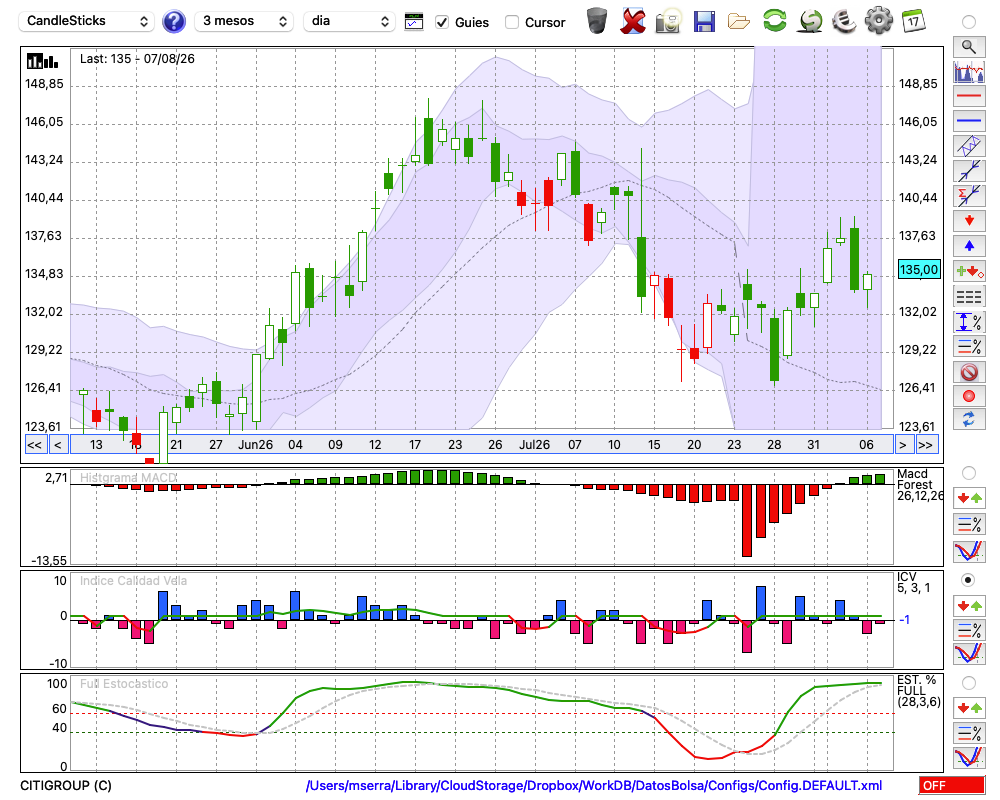Click the << rewind timeline button
This screenshot has height=800, width=1000.
point(34,445)
